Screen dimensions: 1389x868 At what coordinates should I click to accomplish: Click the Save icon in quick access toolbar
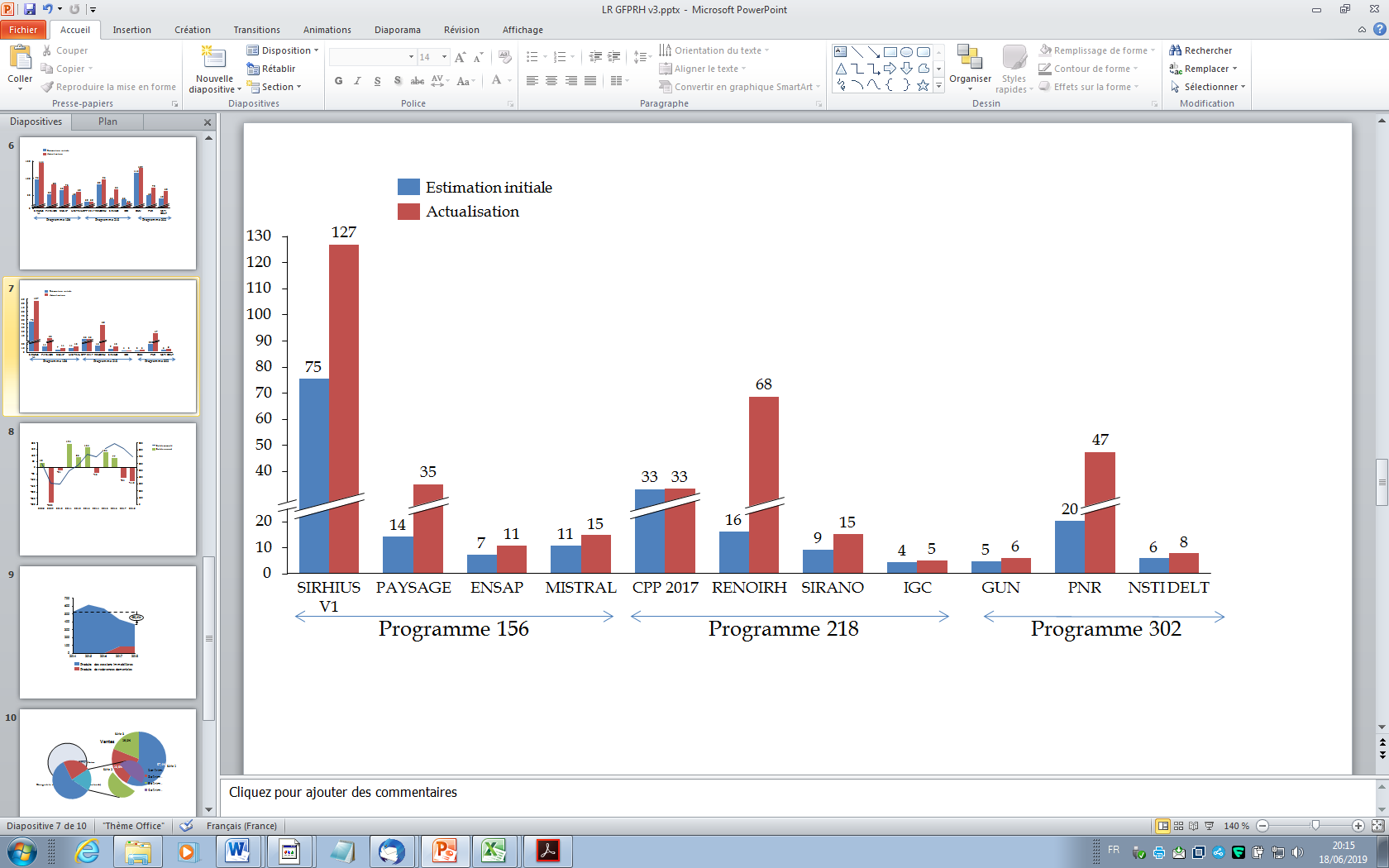pos(30,9)
